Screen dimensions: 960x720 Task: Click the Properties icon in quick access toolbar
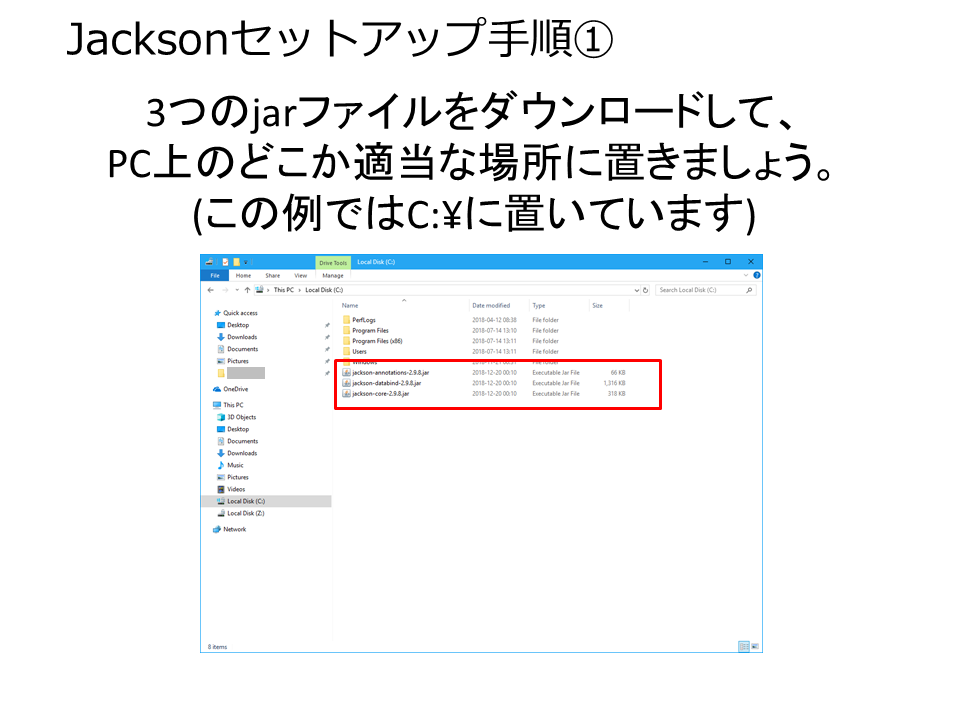(x=225, y=262)
